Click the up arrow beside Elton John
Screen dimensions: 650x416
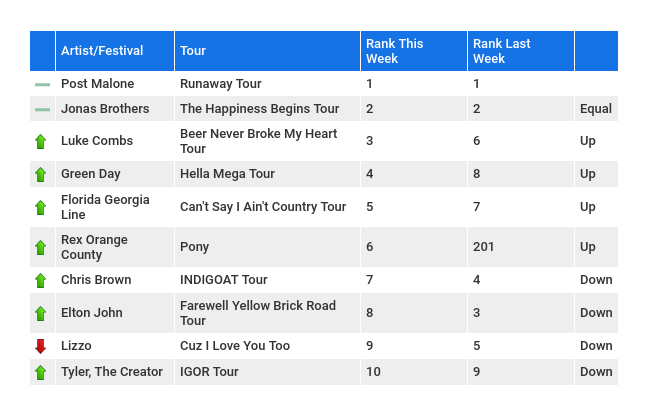[x=41, y=313]
